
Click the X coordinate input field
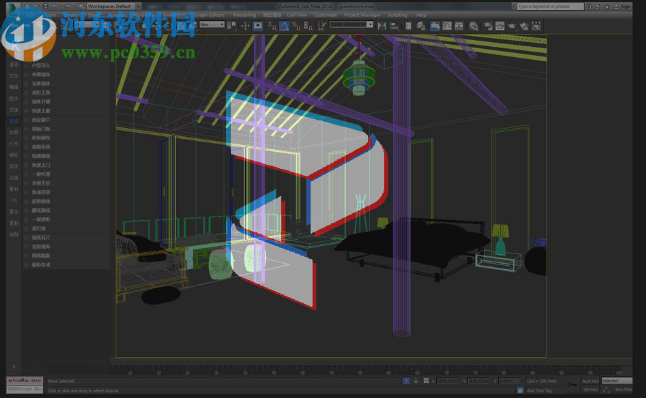(447, 381)
